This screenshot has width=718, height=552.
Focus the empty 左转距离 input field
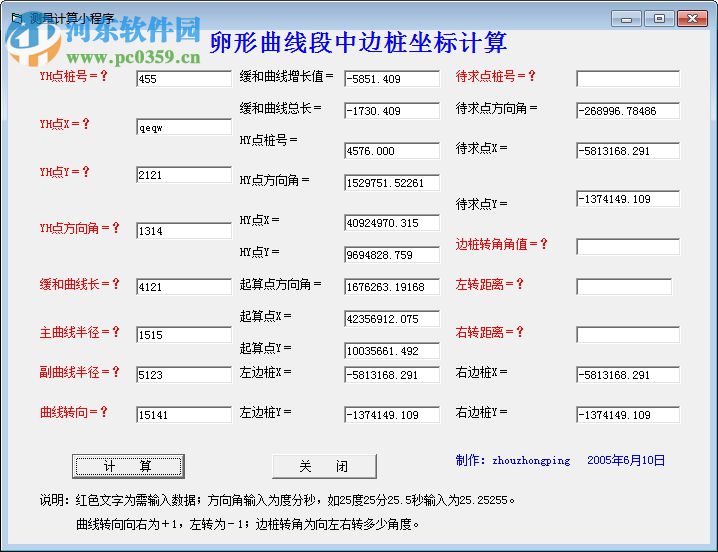624,287
